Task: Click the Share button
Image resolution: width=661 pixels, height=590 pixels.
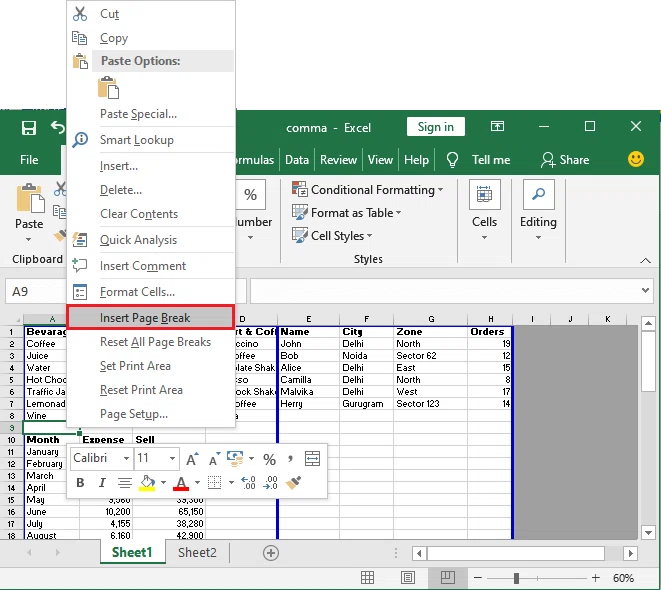Action: click(x=565, y=160)
